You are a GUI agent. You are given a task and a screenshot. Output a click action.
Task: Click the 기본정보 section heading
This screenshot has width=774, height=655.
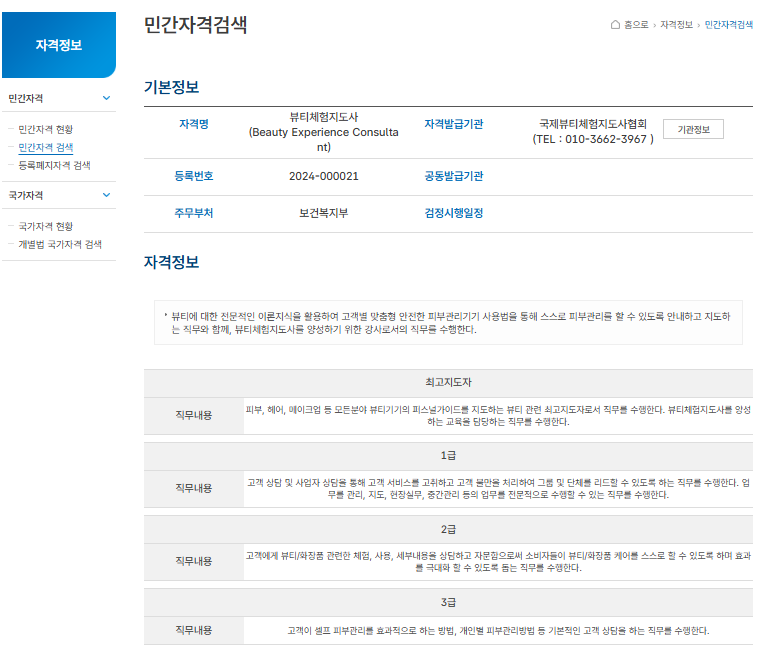(x=171, y=87)
